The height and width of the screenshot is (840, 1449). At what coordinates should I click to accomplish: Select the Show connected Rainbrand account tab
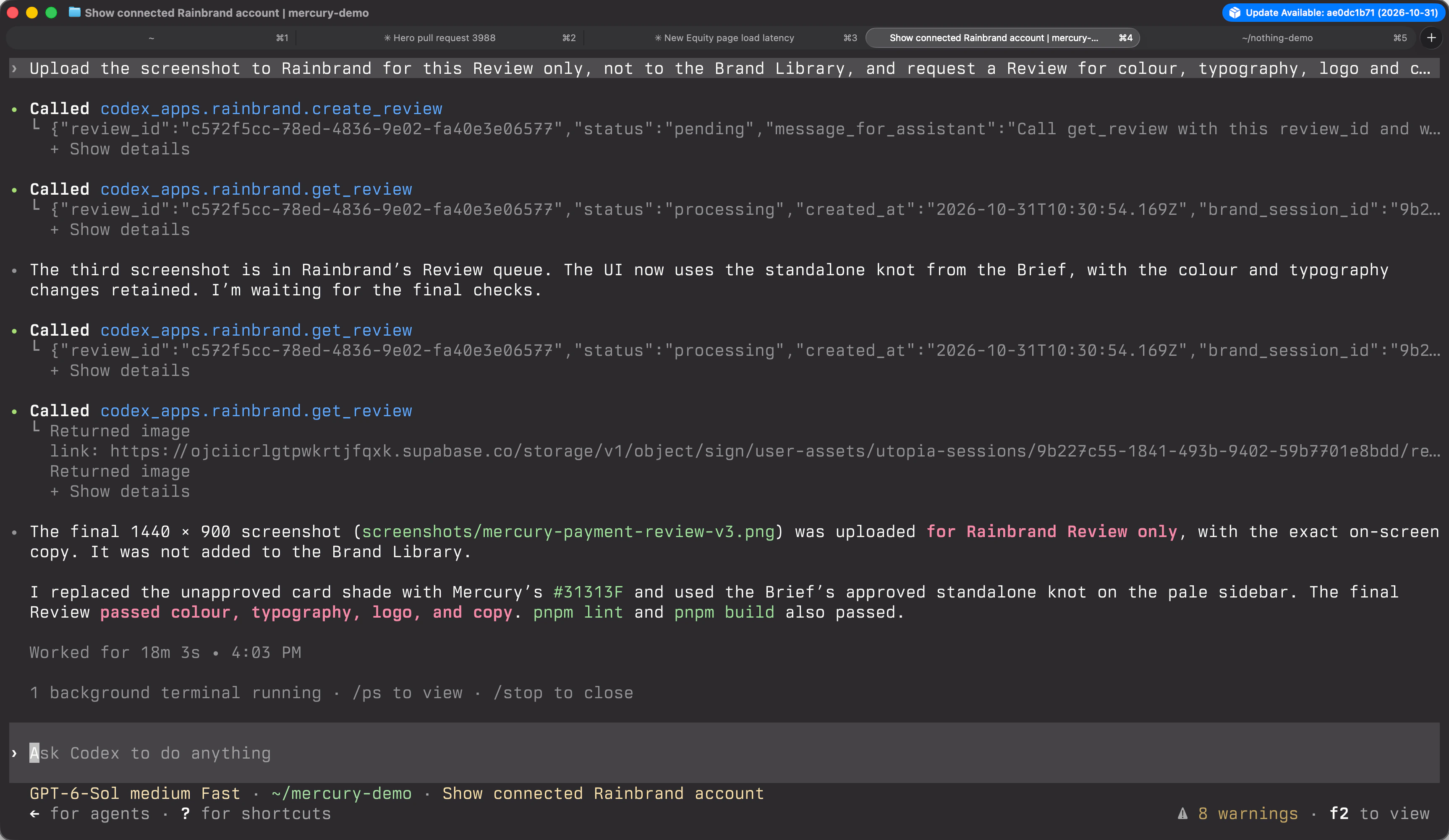point(1003,38)
